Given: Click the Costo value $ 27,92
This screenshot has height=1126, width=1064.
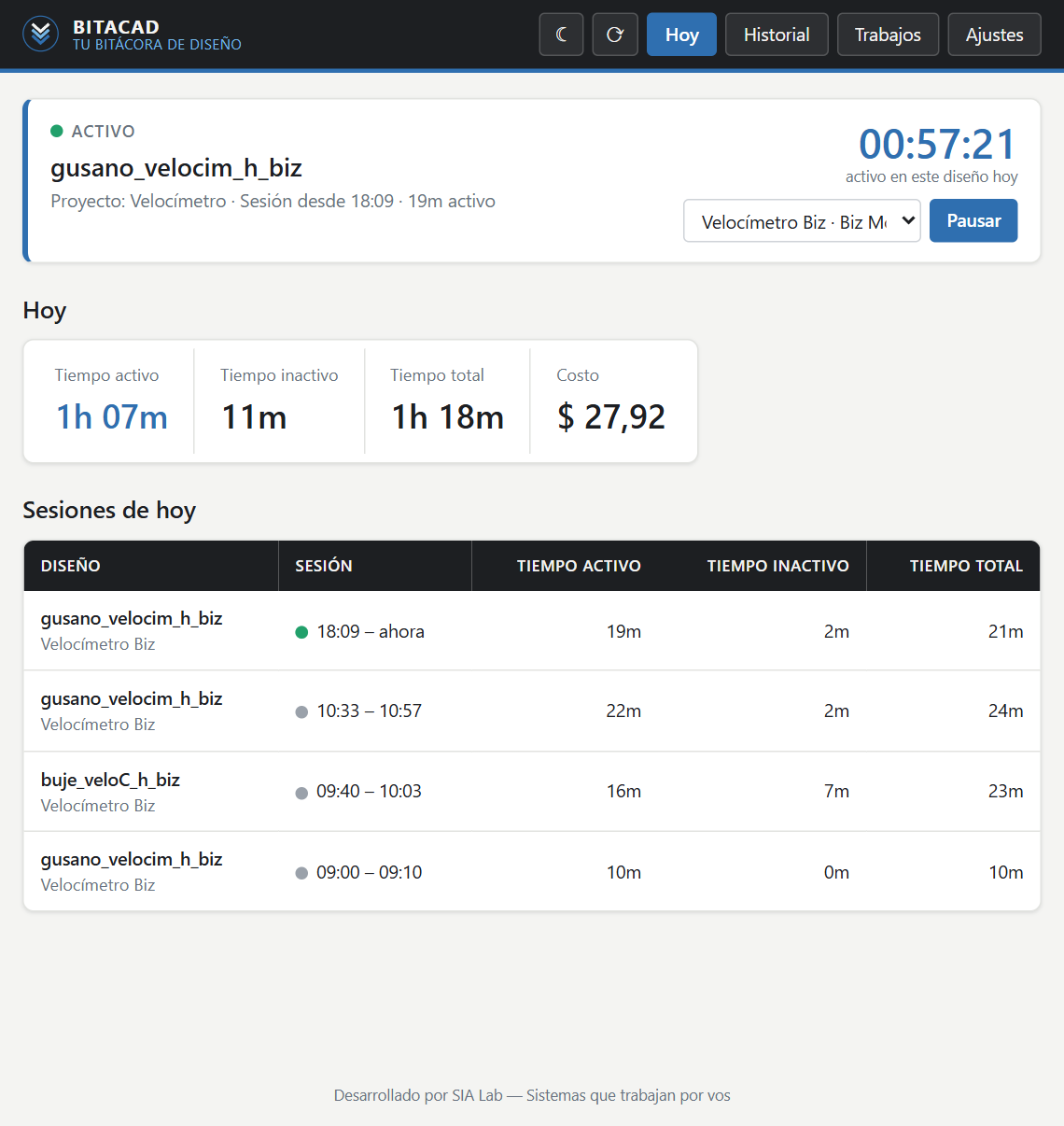Looking at the screenshot, I should (611, 417).
